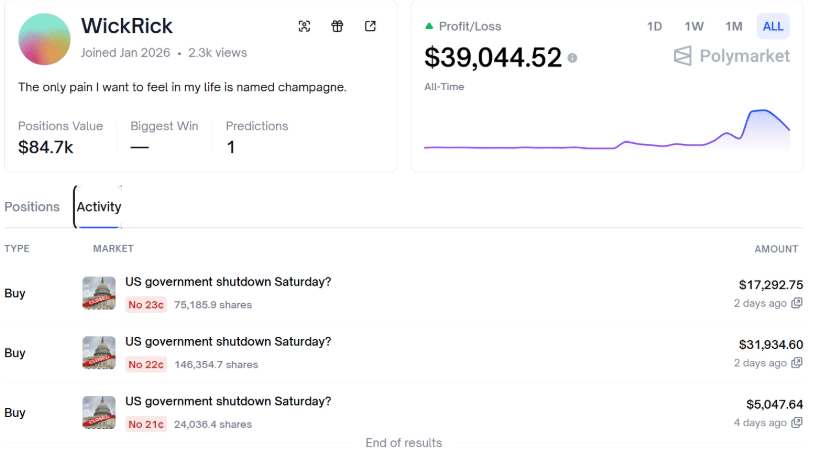The height and width of the screenshot is (472, 826).
Task: Click the scan profile icon beside WickRick
Action: point(305,26)
